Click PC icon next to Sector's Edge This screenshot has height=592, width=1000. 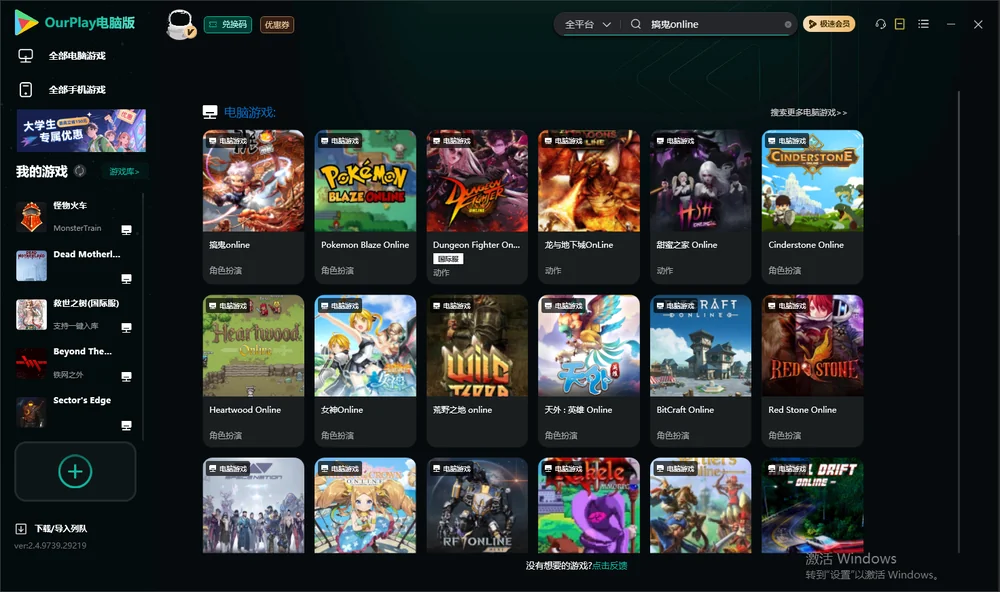point(126,426)
